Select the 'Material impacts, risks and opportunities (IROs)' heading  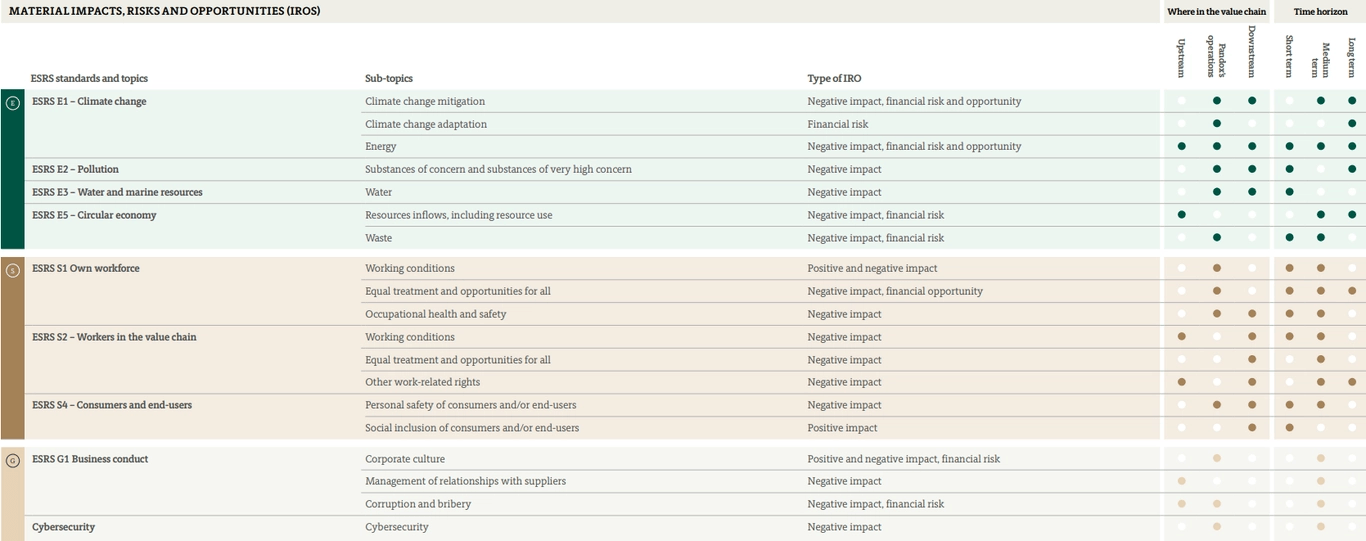(x=165, y=10)
